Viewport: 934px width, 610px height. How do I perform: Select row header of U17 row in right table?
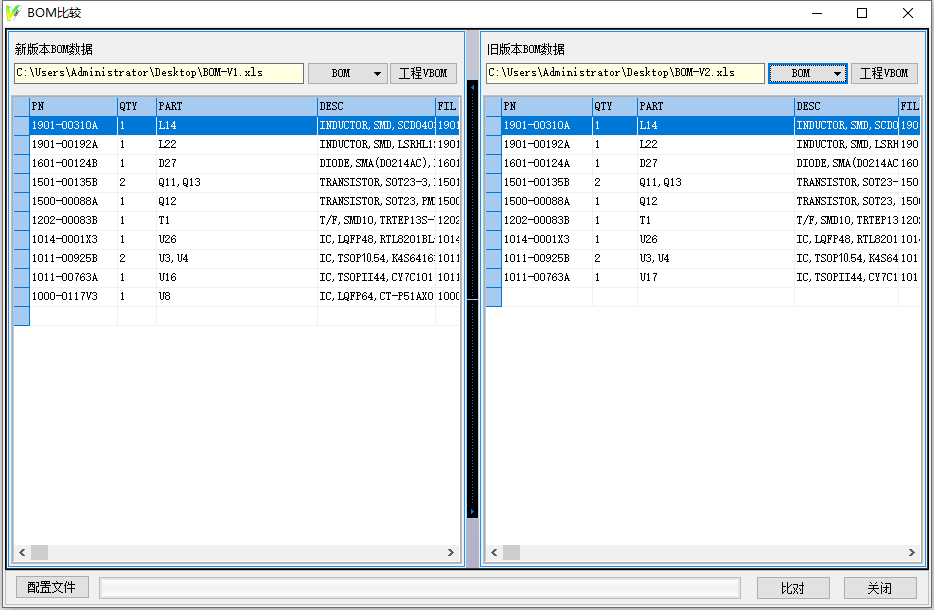coord(493,278)
